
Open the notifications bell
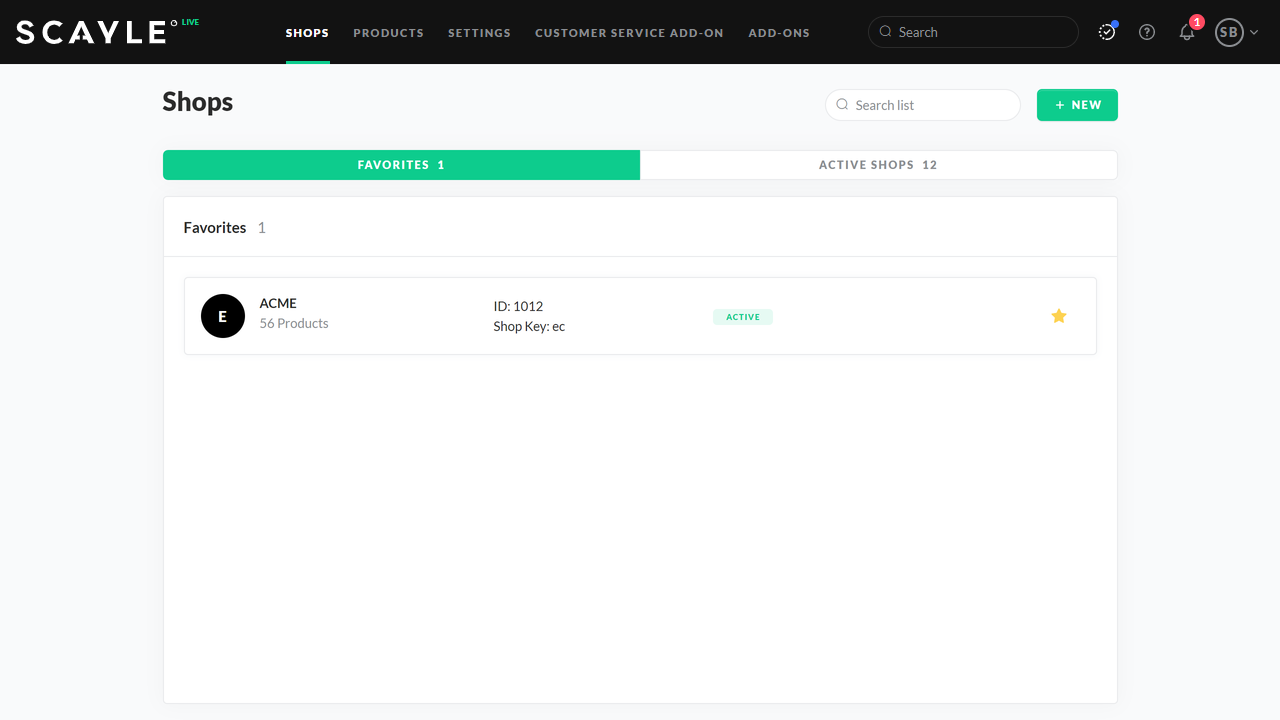1187,32
